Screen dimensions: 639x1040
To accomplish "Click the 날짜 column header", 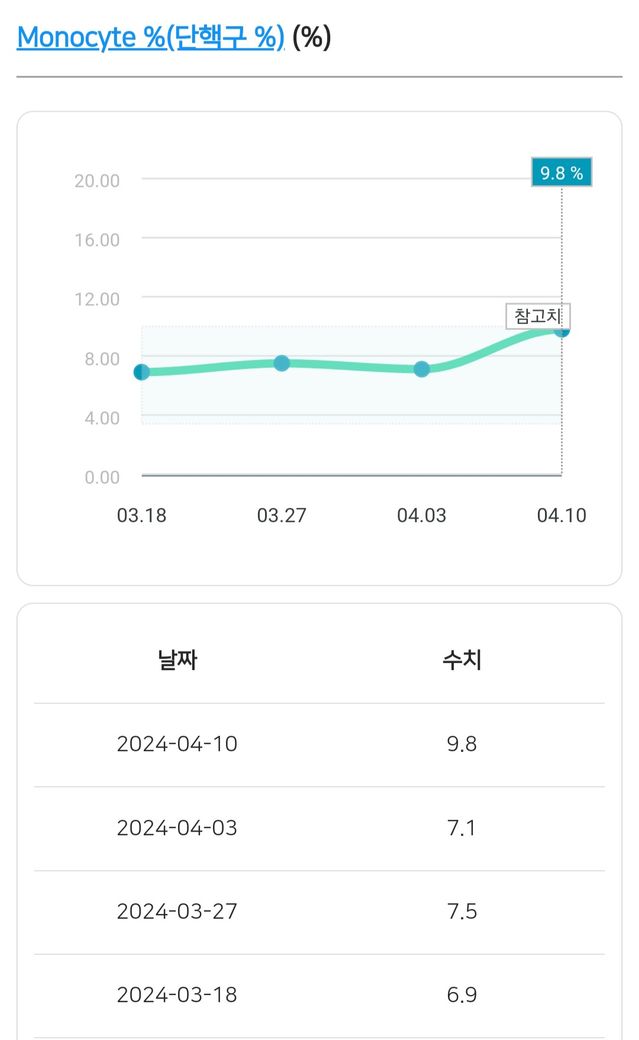I will 177,660.
